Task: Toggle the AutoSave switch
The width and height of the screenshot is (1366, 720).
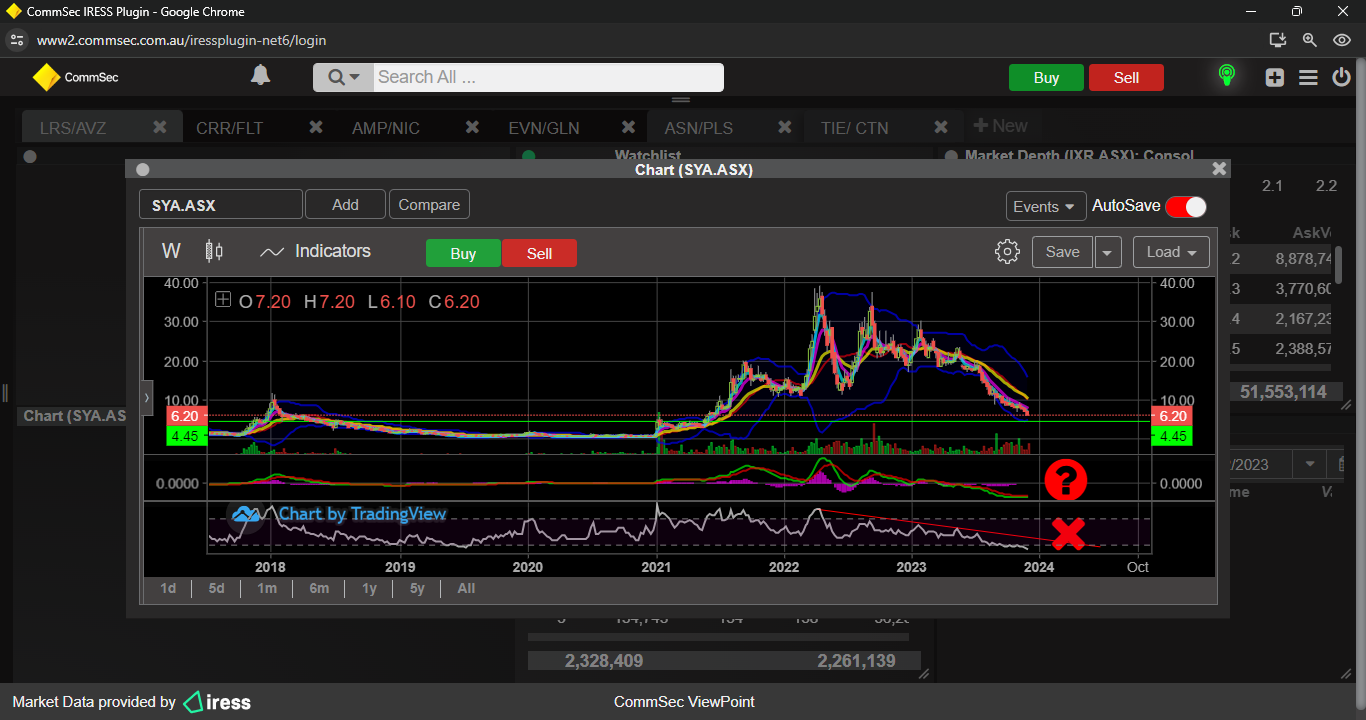Action: tap(1186, 206)
